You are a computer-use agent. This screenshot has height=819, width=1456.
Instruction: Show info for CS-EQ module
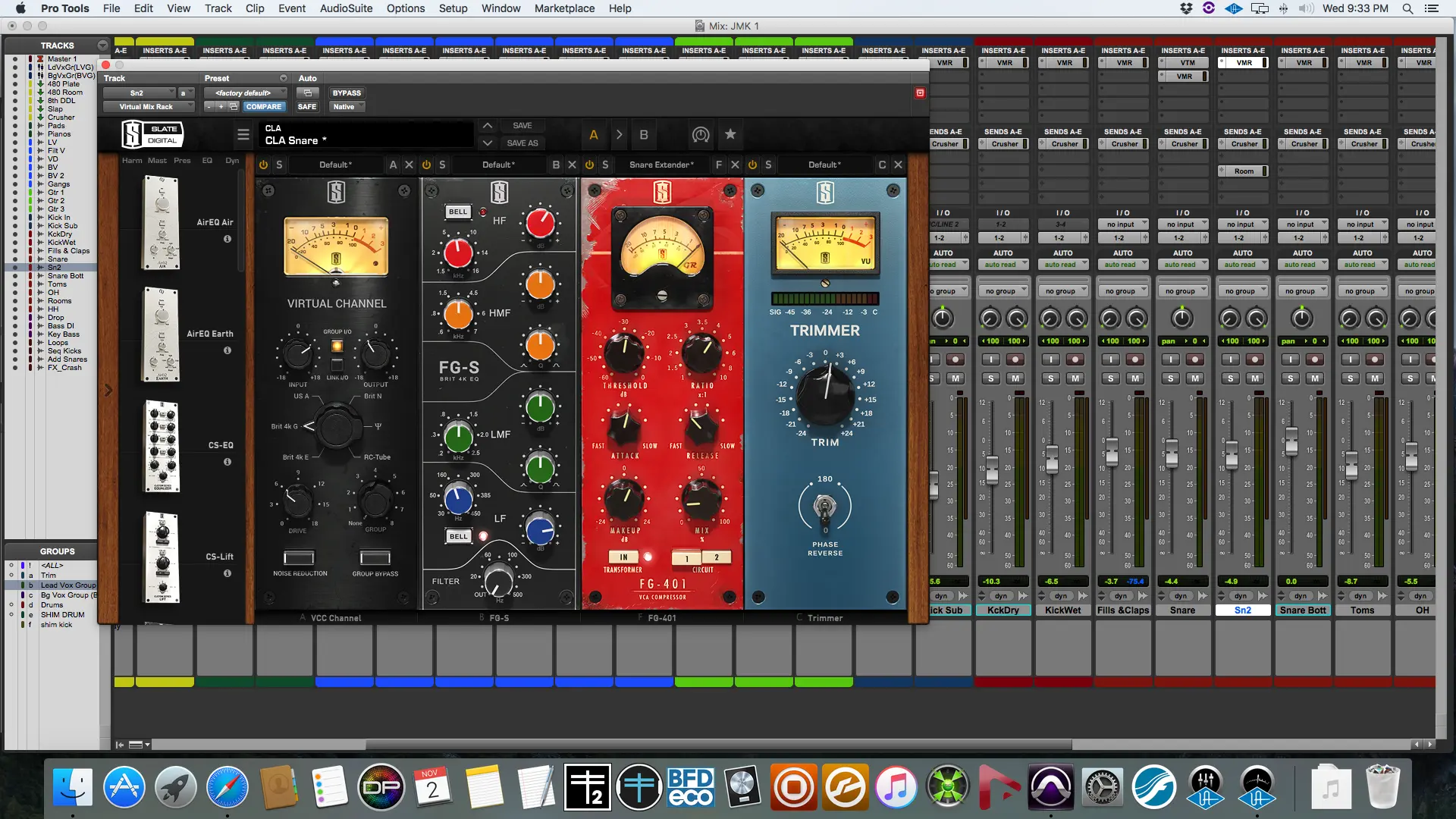(x=227, y=462)
